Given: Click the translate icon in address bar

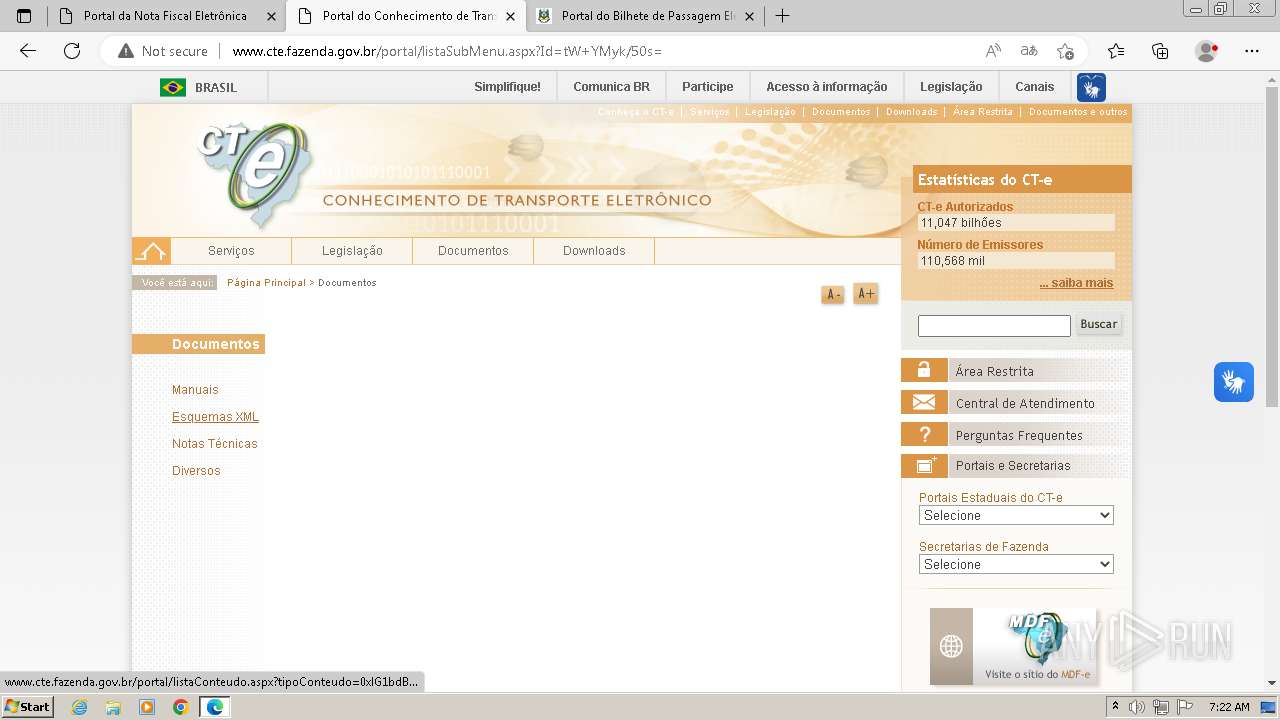Looking at the screenshot, I should click(x=1029, y=51).
